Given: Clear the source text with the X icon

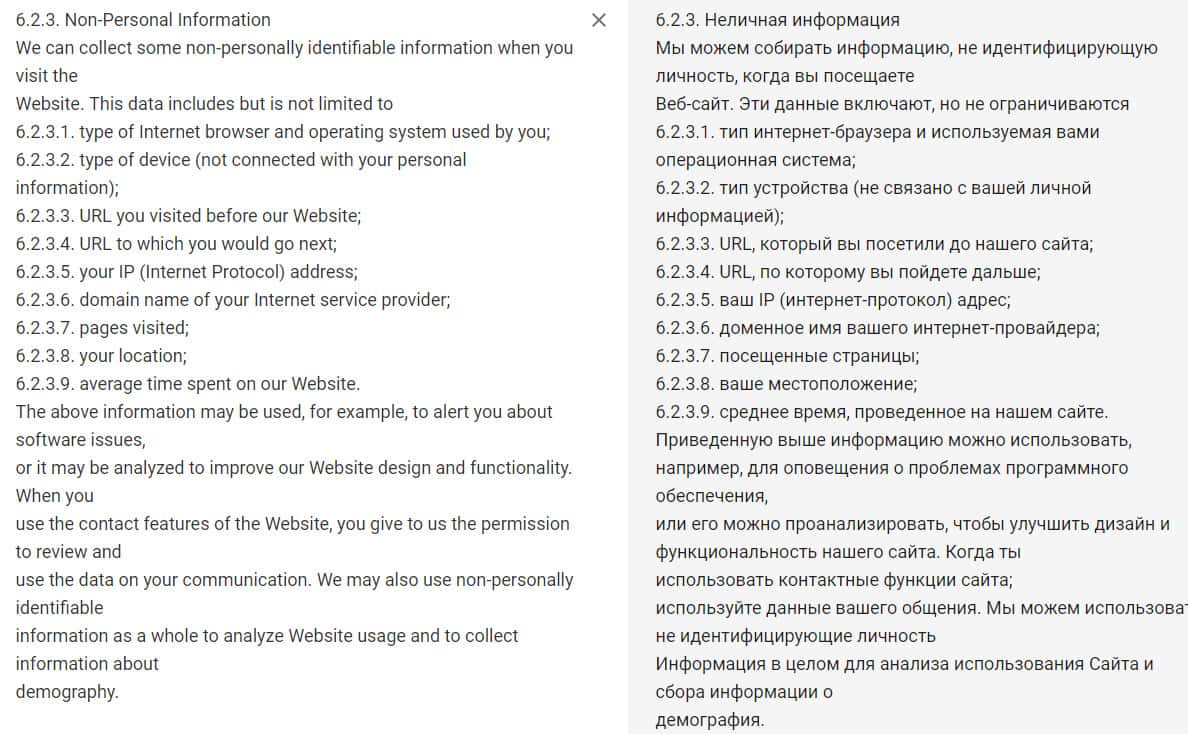Looking at the screenshot, I should [x=599, y=20].
